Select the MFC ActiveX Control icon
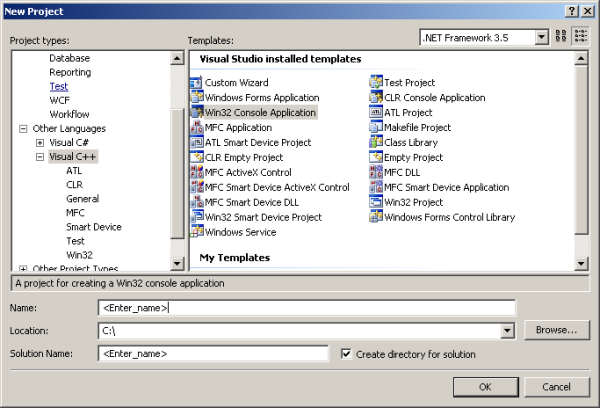This screenshot has height=408, width=600. [x=196, y=172]
